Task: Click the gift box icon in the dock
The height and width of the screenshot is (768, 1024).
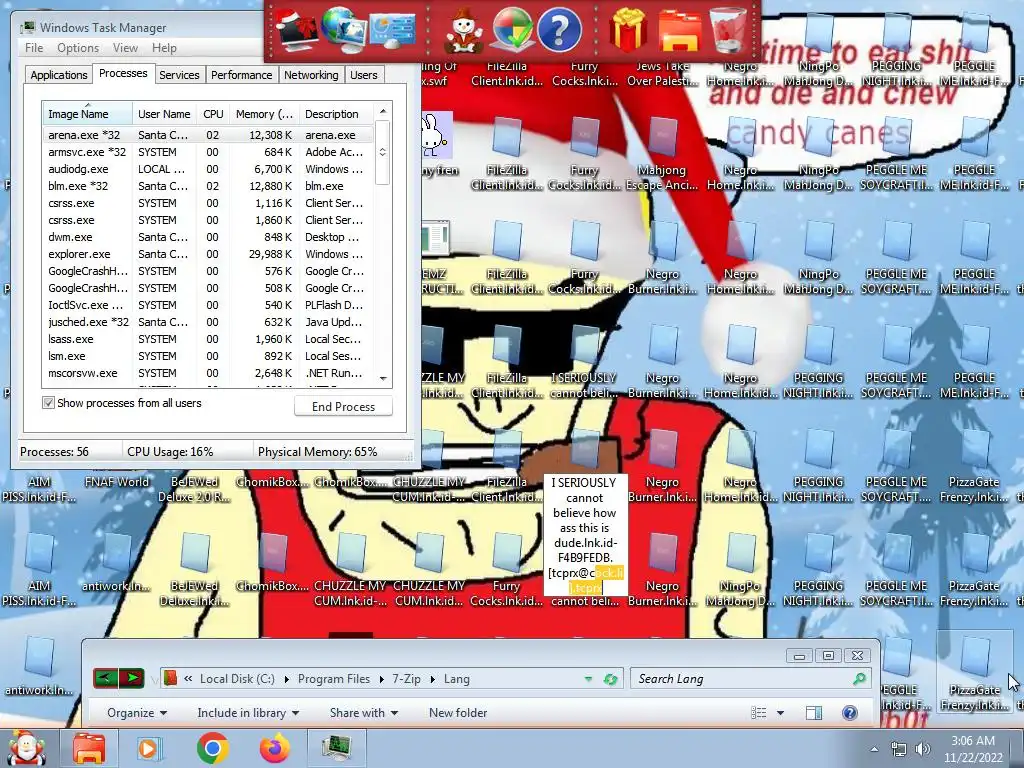Action: [x=628, y=30]
